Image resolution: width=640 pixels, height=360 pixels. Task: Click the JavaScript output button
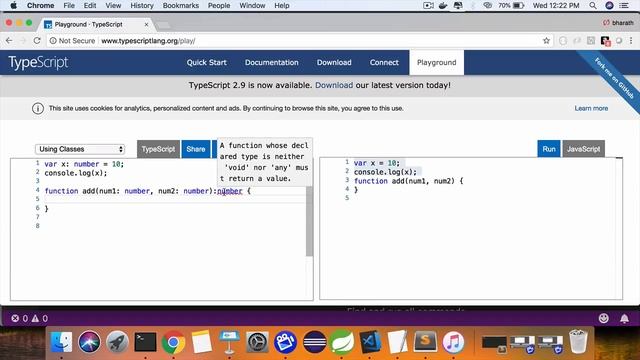(x=583, y=149)
